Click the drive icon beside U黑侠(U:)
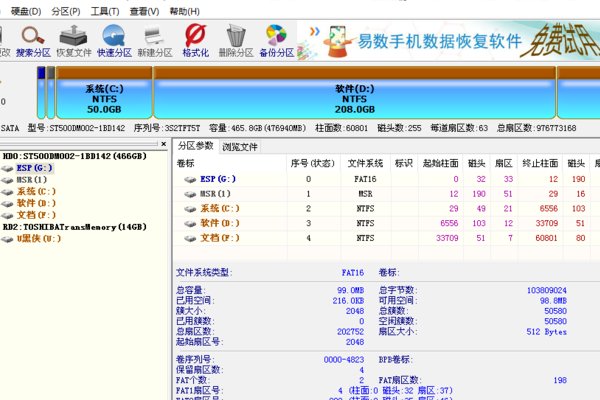This screenshot has width=600, height=400. pos(7,240)
